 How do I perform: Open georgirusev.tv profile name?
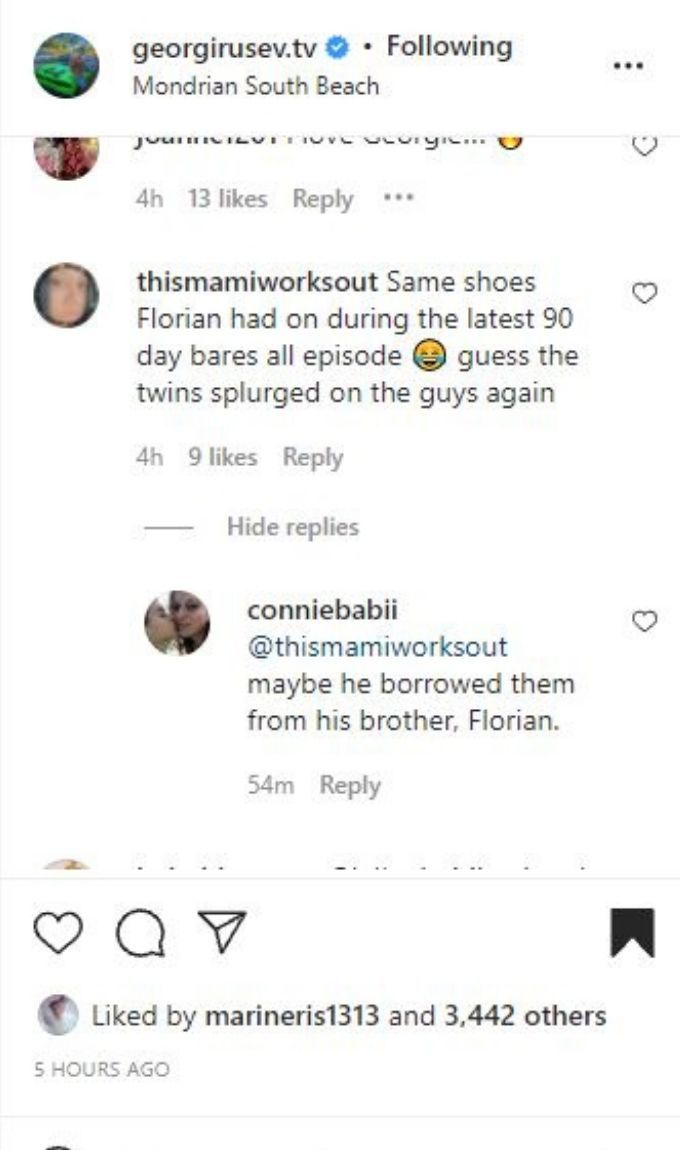pos(225,48)
